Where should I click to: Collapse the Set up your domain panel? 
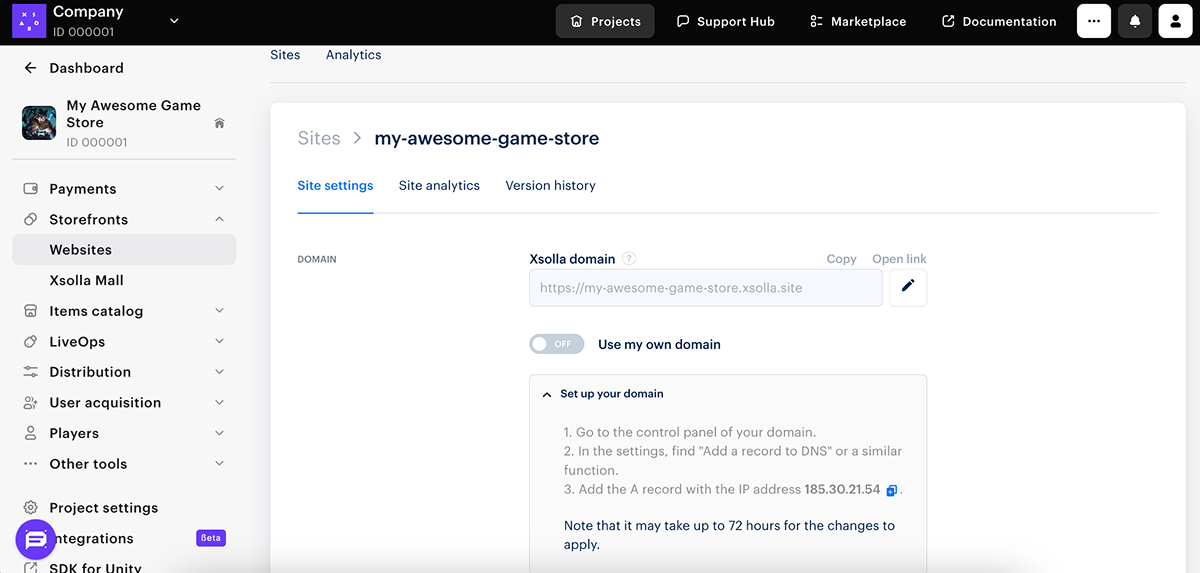pos(547,394)
